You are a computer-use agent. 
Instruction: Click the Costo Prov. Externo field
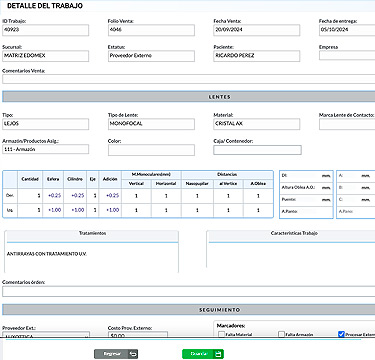coord(138,335)
